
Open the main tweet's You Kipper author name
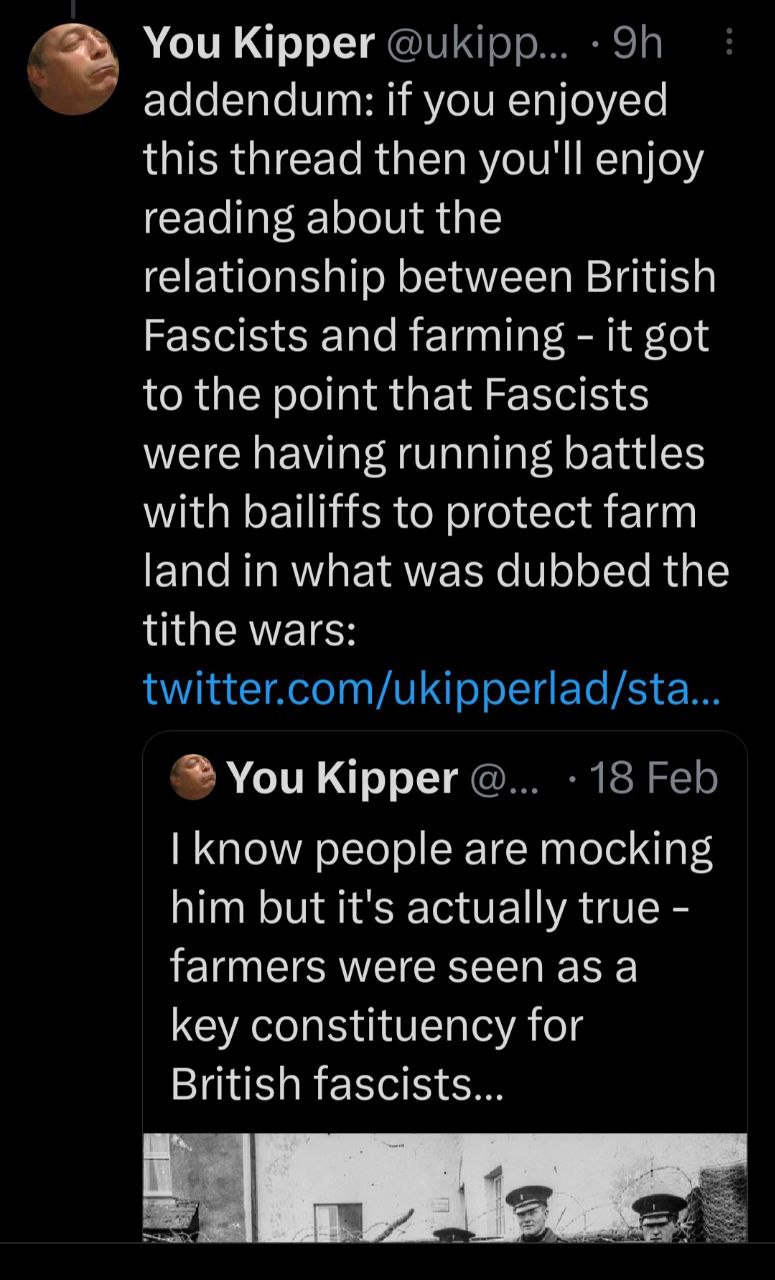(x=259, y=43)
